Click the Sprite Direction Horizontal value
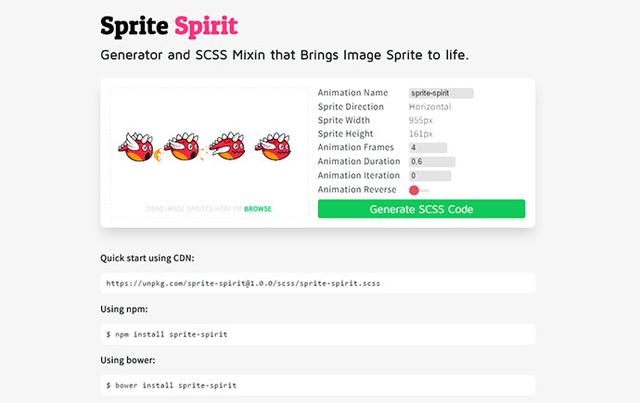The image size is (640, 403). (430, 106)
